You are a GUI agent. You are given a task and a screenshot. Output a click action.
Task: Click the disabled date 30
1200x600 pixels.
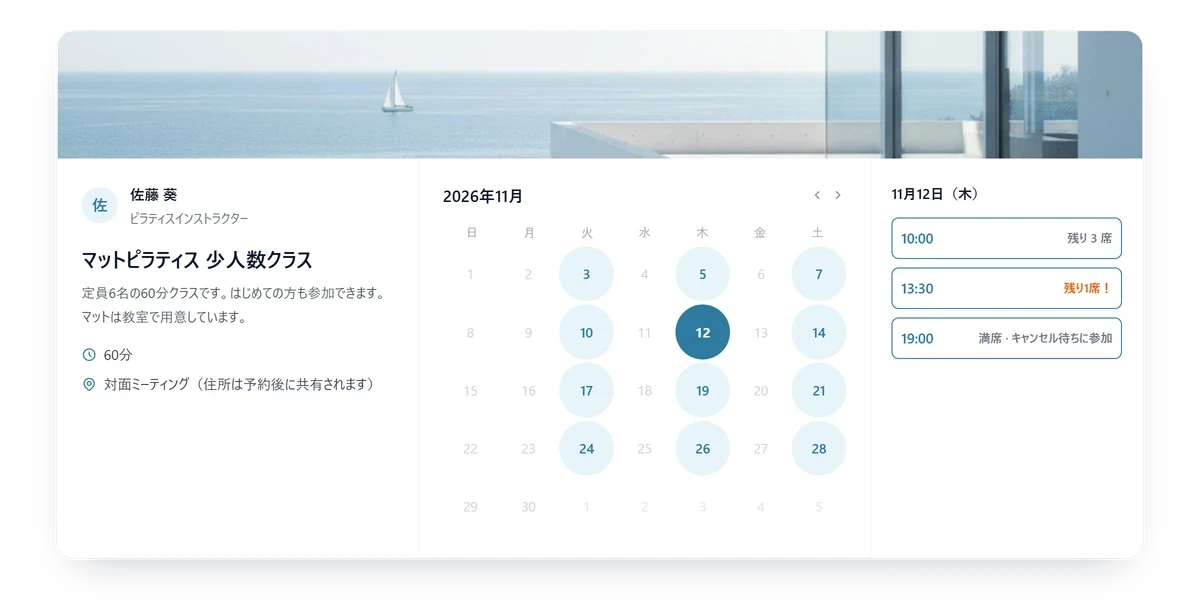pos(528,506)
